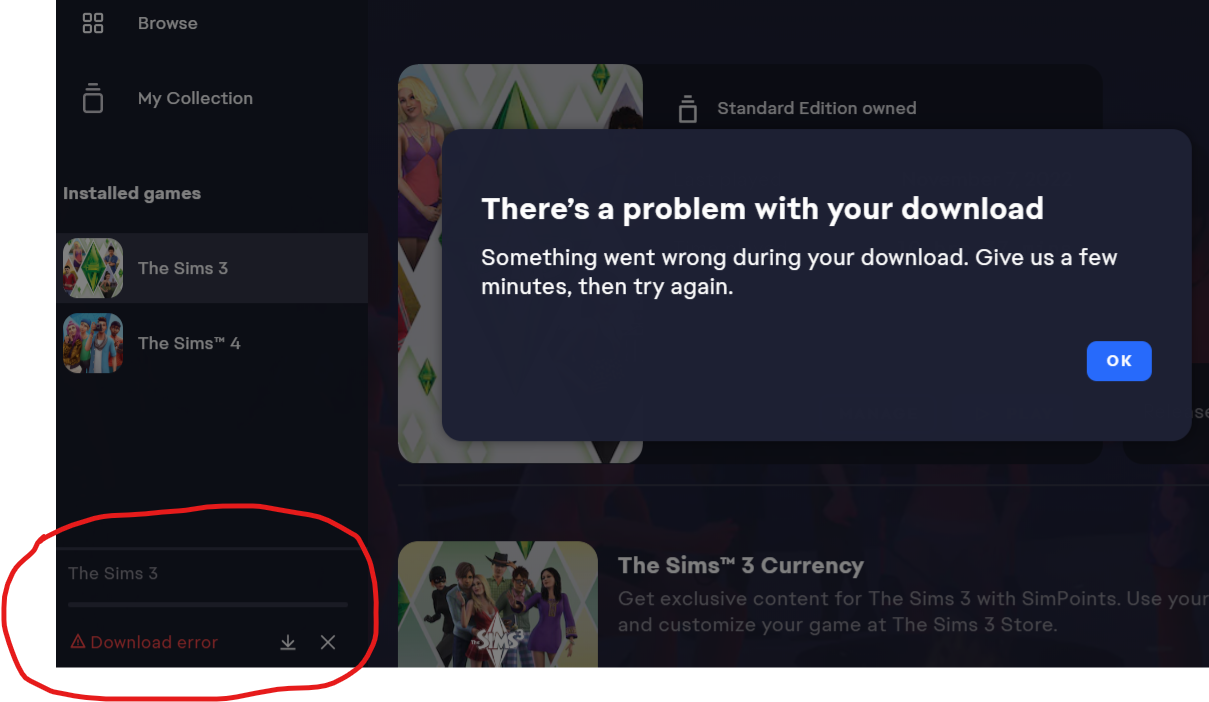Click the Browse grid icon

click(x=93, y=23)
